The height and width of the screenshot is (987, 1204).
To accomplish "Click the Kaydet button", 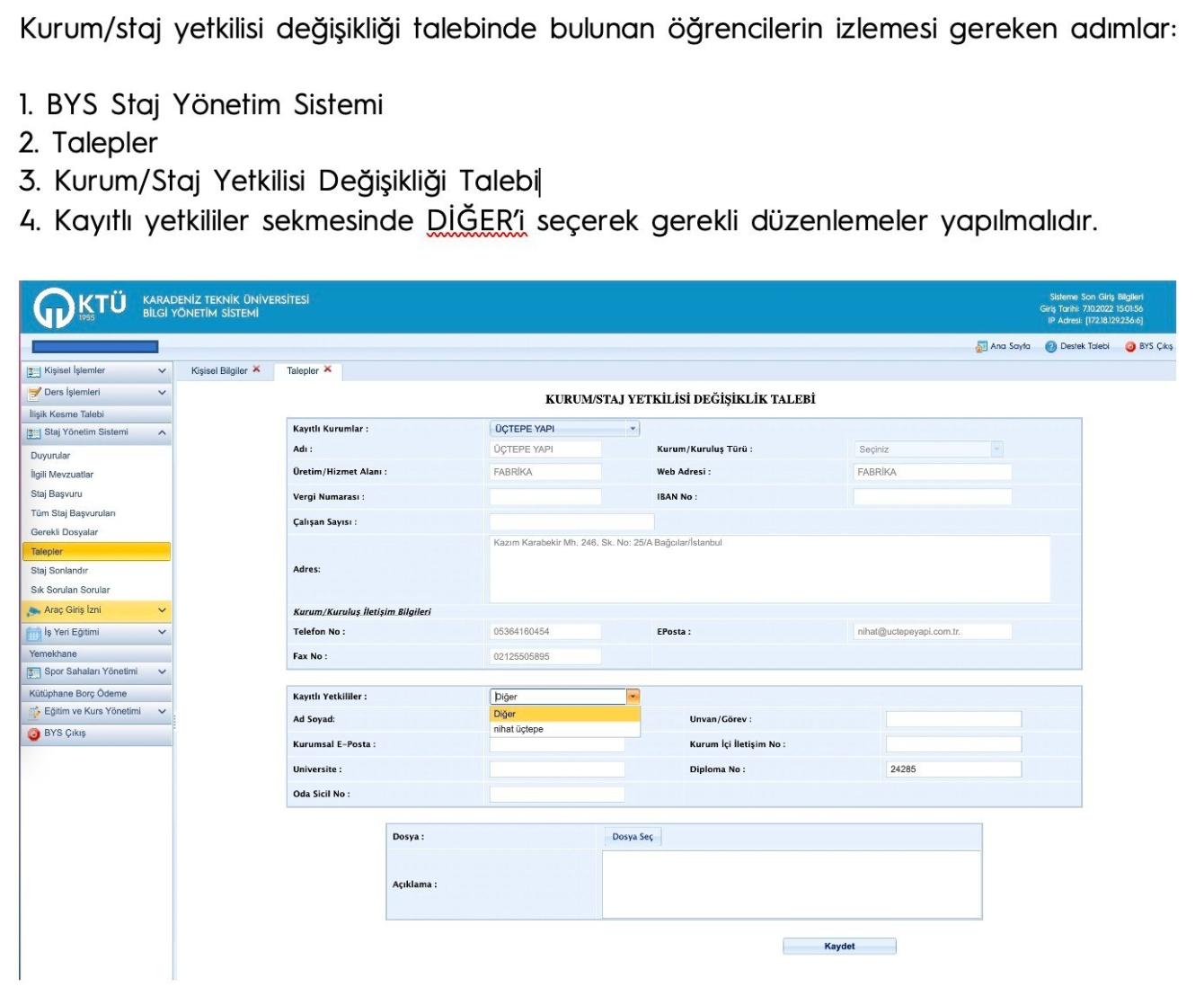I will 839,947.
